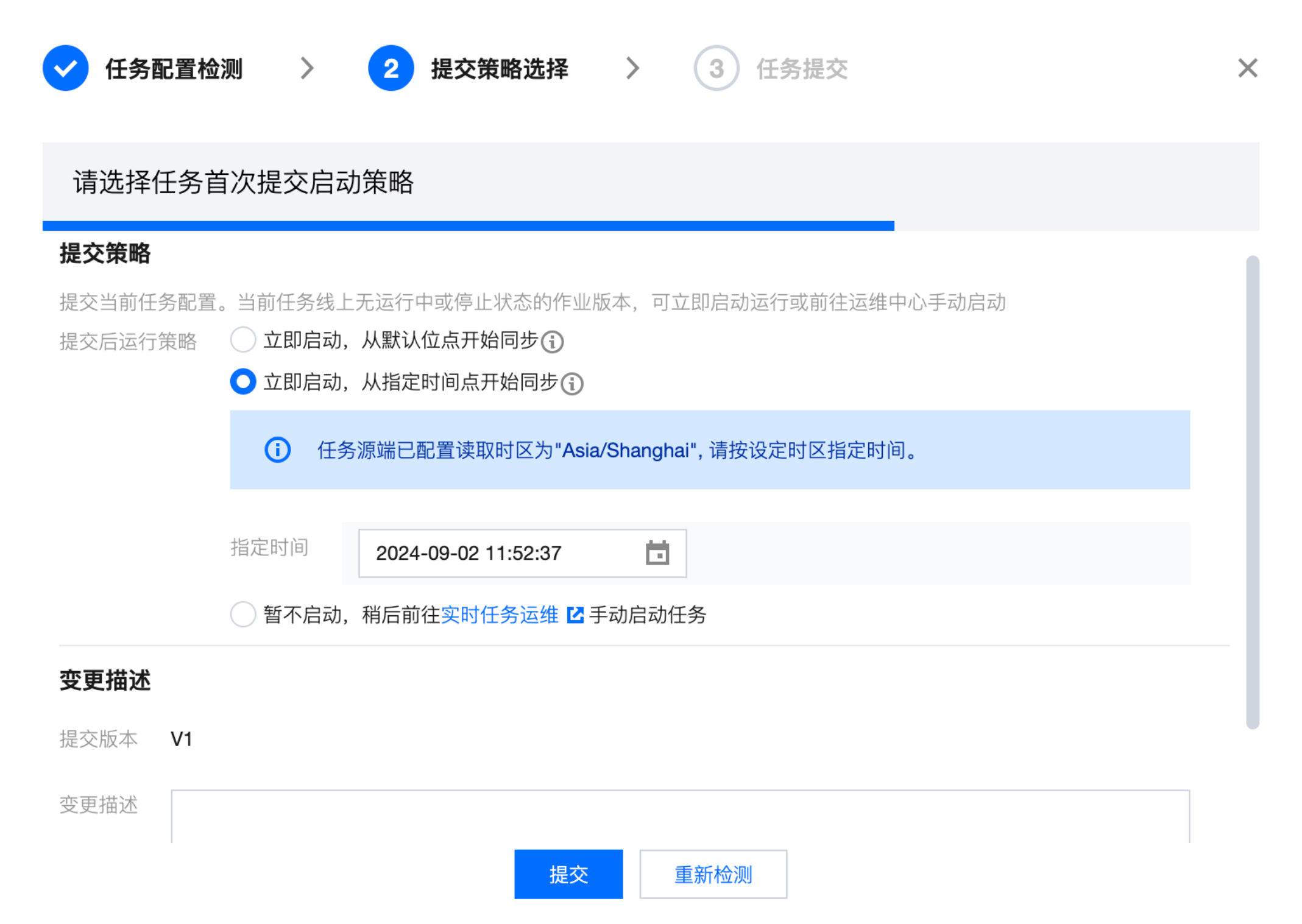1302x924 pixels.
Task: Click the calendar icon in time field
Action: pos(657,553)
